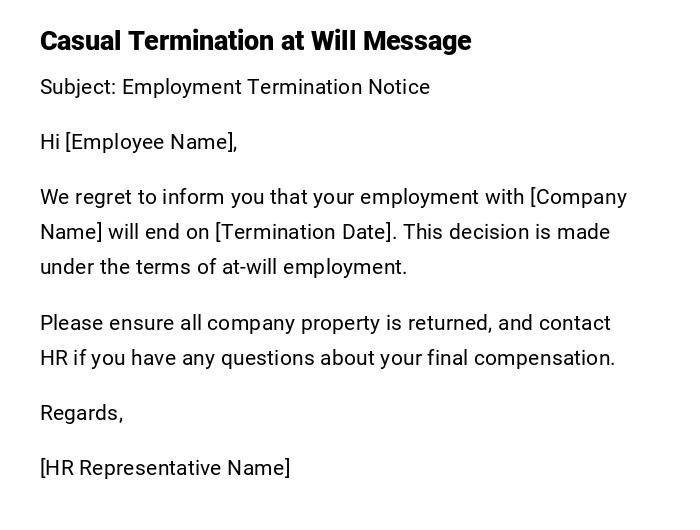
Task: Click the "Casual Termination at Will Message" heading
Action: 255,41
